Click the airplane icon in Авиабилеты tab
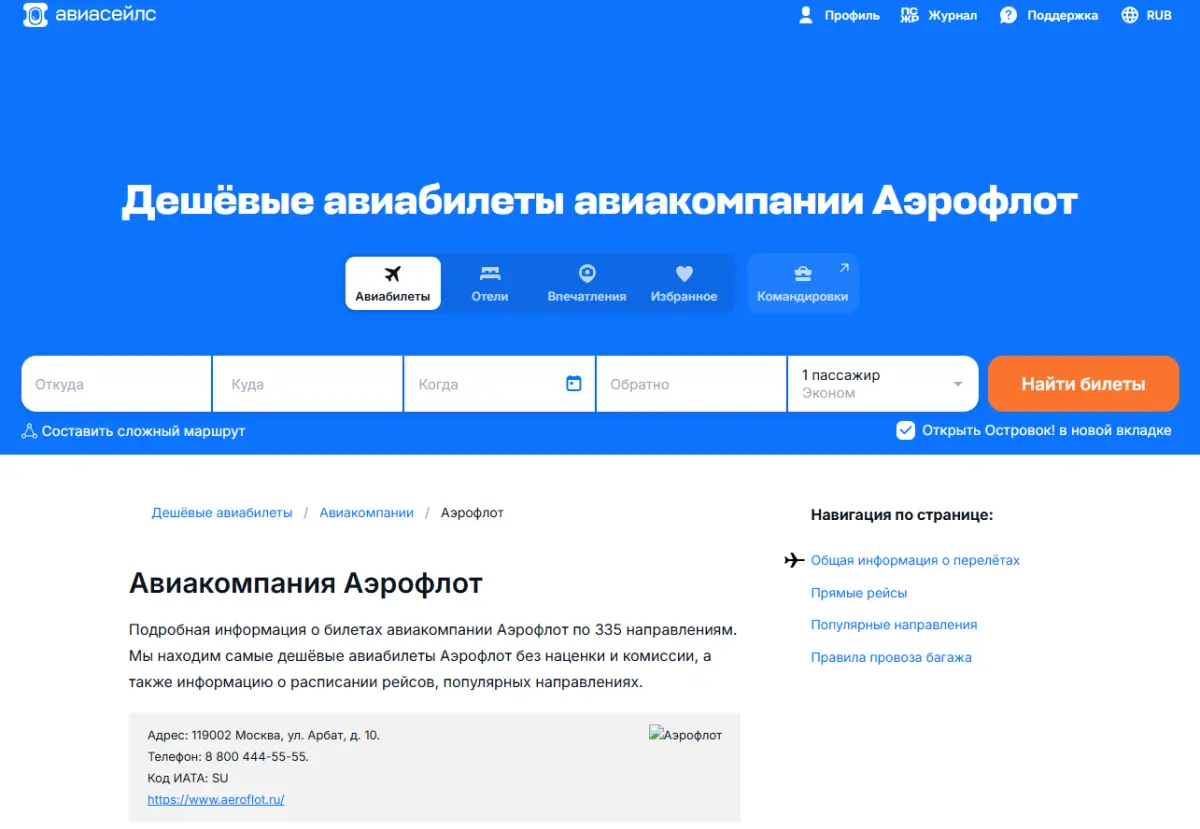Screen dimensions: 1200x829 pyautogui.click(x=393, y=274)
